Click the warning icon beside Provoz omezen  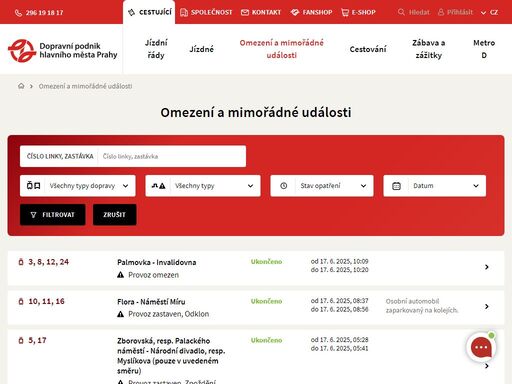coord(121,275)
